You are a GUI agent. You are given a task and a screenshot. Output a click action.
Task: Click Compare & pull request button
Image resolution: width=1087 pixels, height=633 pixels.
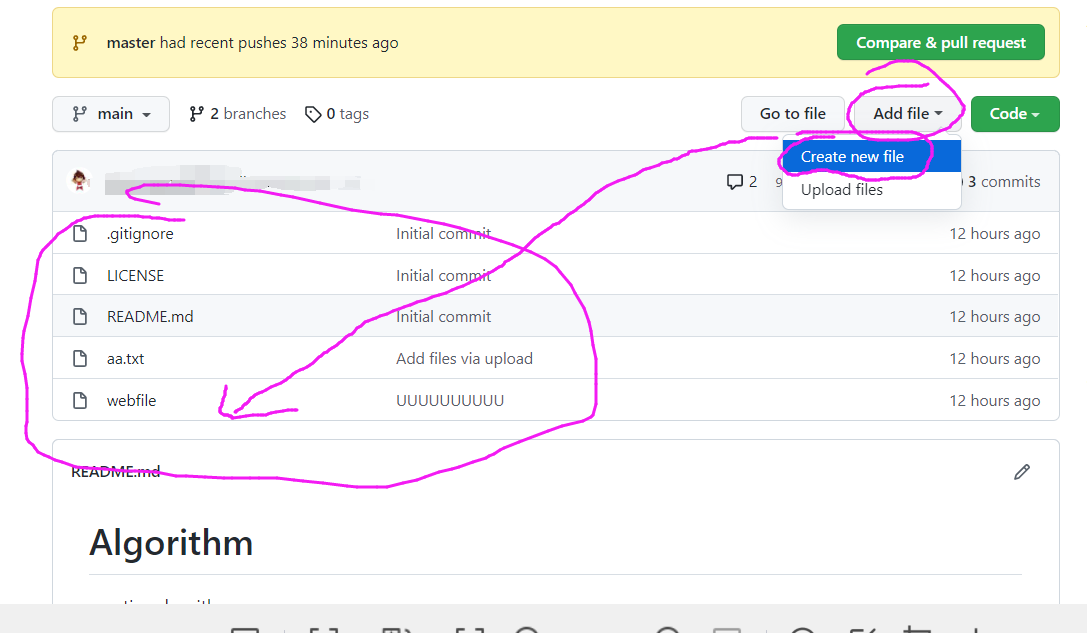click(x=941, y=42)
